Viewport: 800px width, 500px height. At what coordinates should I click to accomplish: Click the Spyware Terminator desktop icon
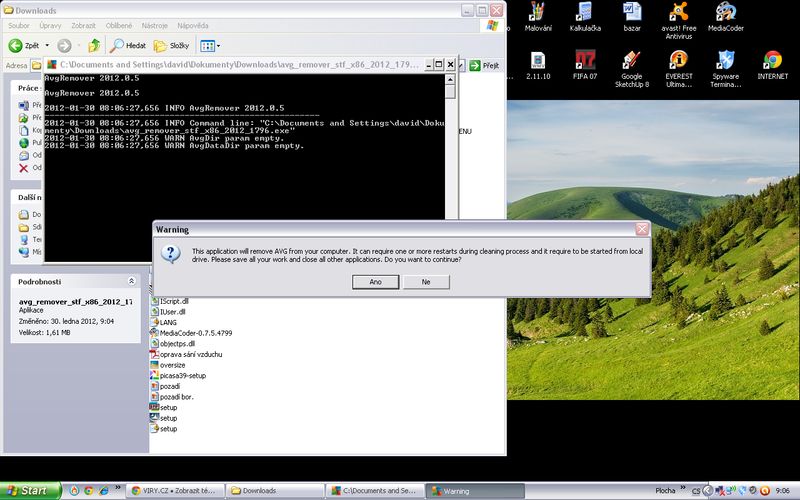click(726, 69)
